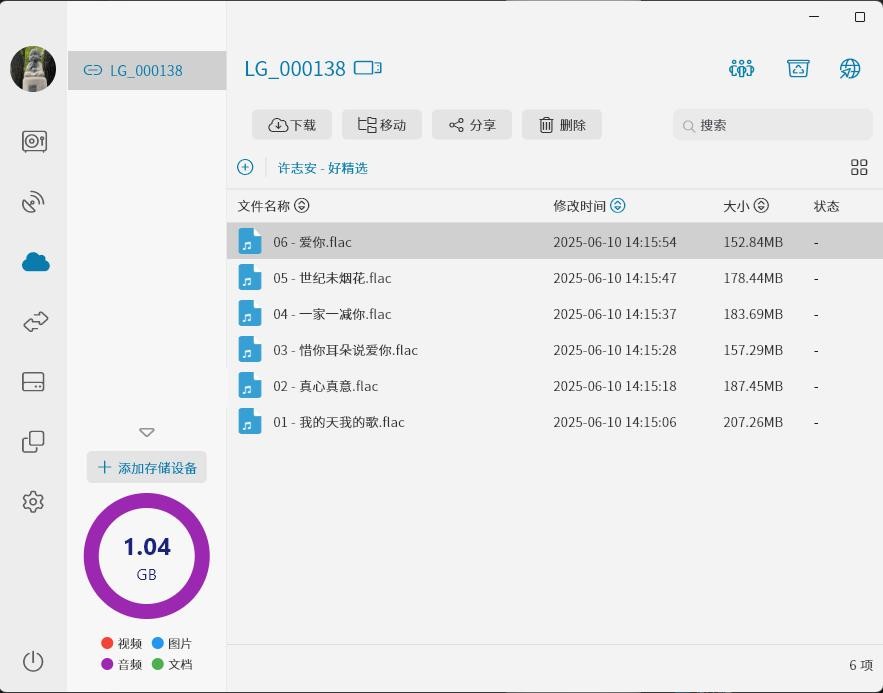The image size is (883, 693).
Task: Select the cloud icon in sidebar
Action: coord(35,262)
